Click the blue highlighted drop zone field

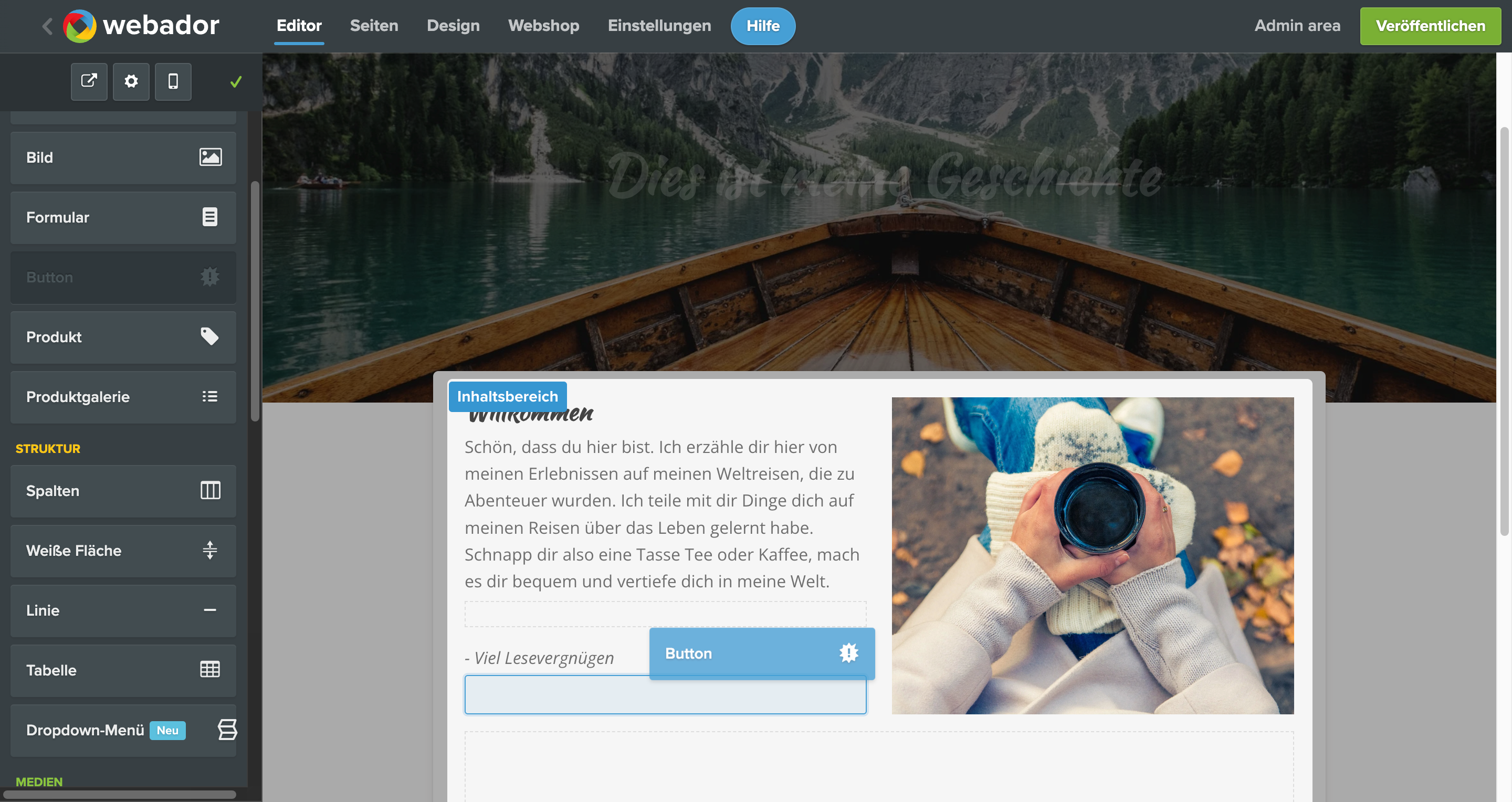665,694
